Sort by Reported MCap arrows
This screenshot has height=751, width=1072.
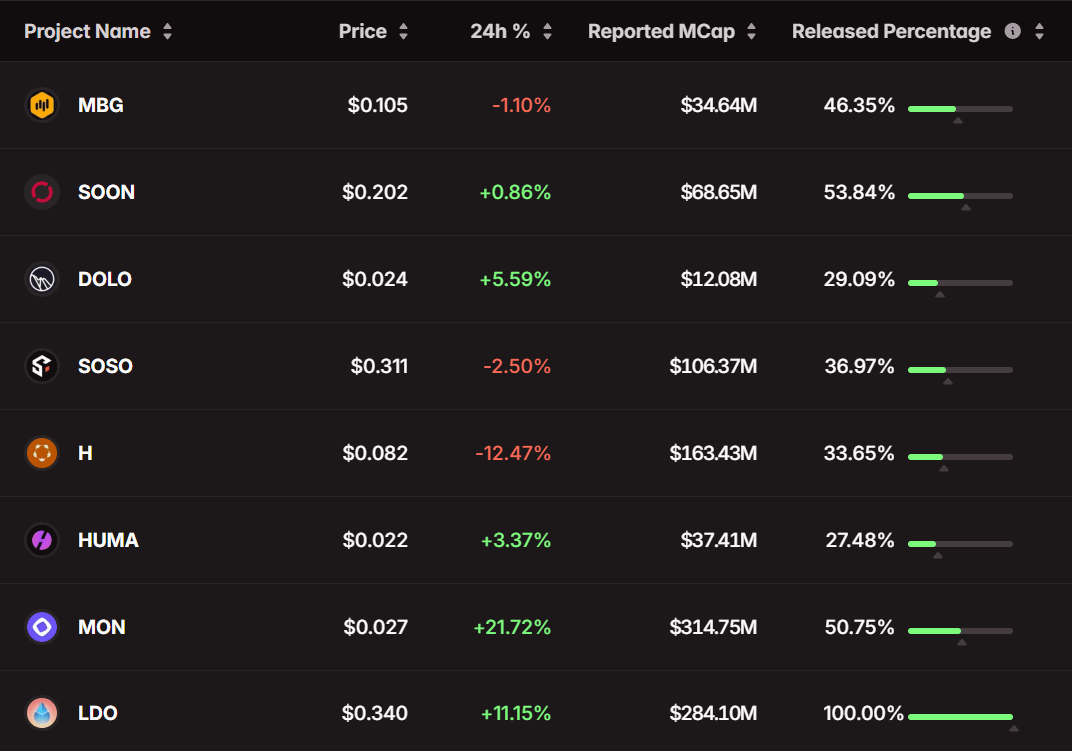click(751, 31)
